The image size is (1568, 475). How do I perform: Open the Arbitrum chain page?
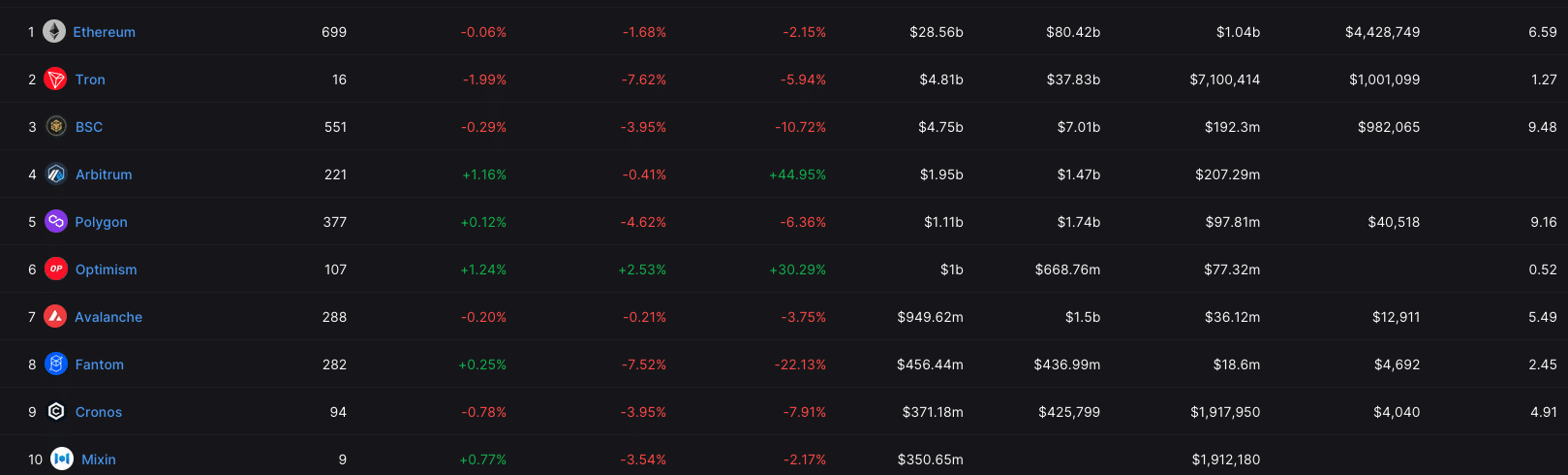pos(104,174)
